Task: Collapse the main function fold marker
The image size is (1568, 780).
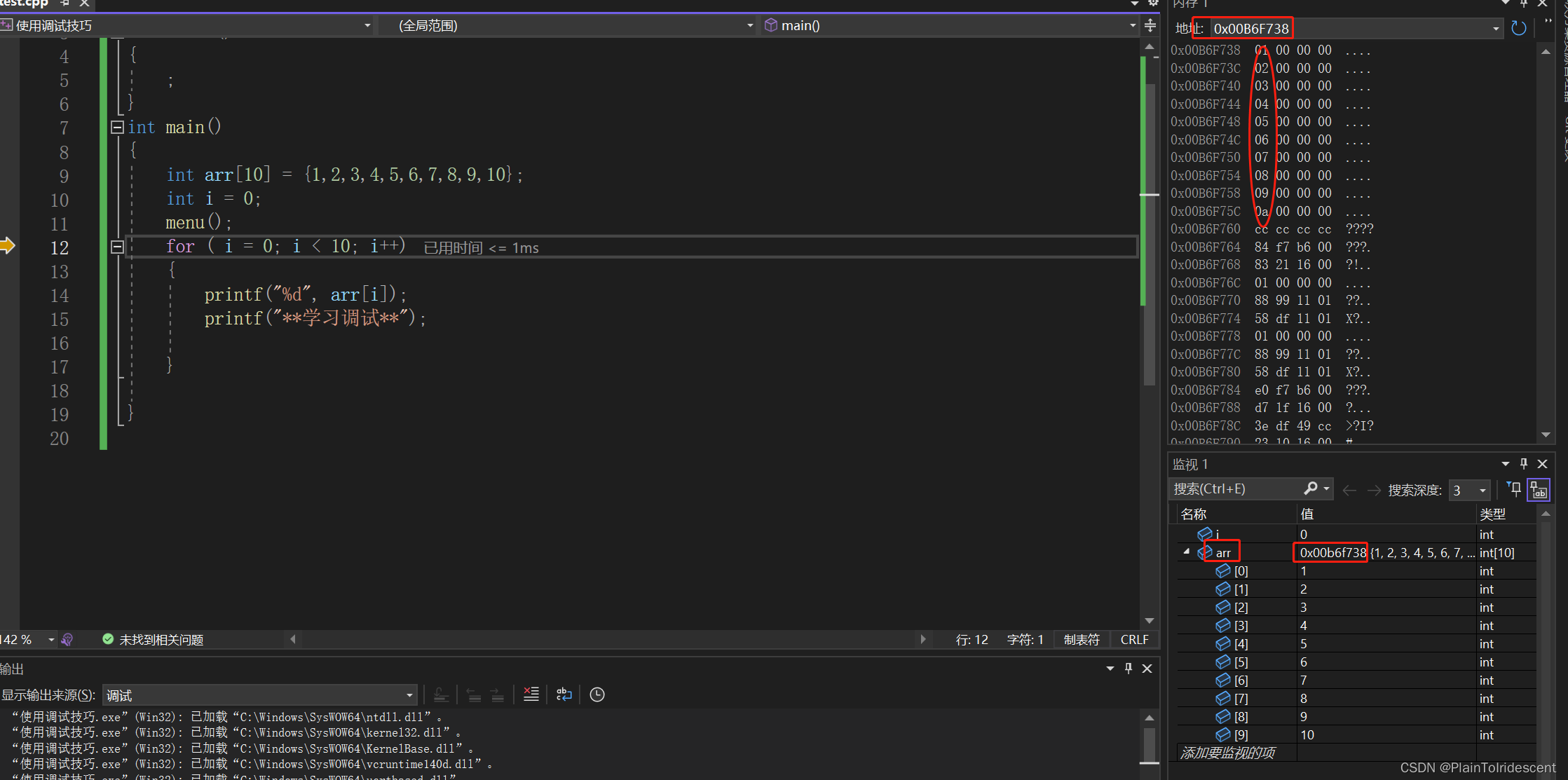Action: [x=117, y=127]
